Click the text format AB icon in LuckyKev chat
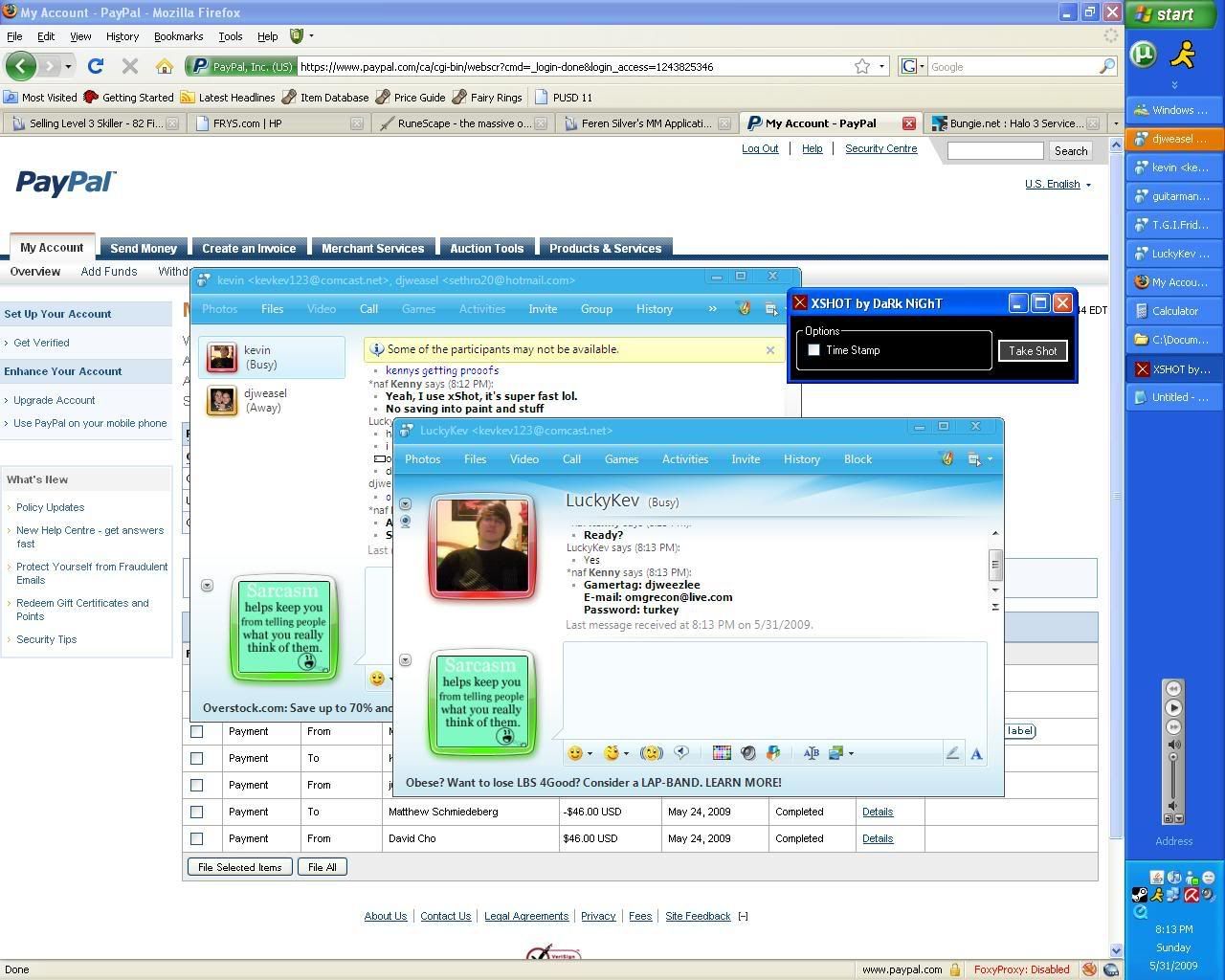1225x980 pixels. (x=811, y=753)
